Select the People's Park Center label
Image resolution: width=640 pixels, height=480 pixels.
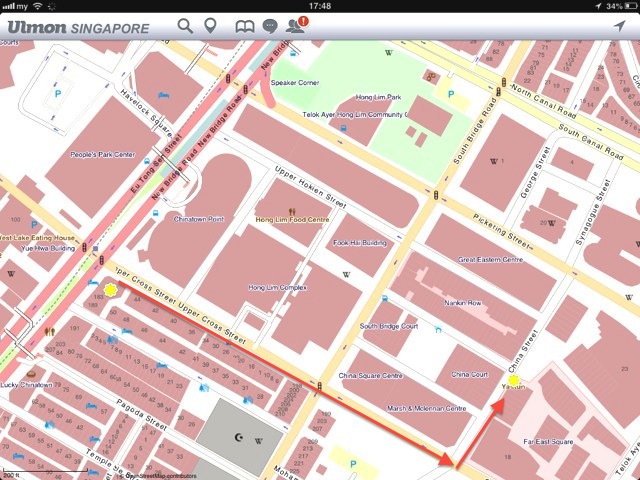tap(102, 155)
